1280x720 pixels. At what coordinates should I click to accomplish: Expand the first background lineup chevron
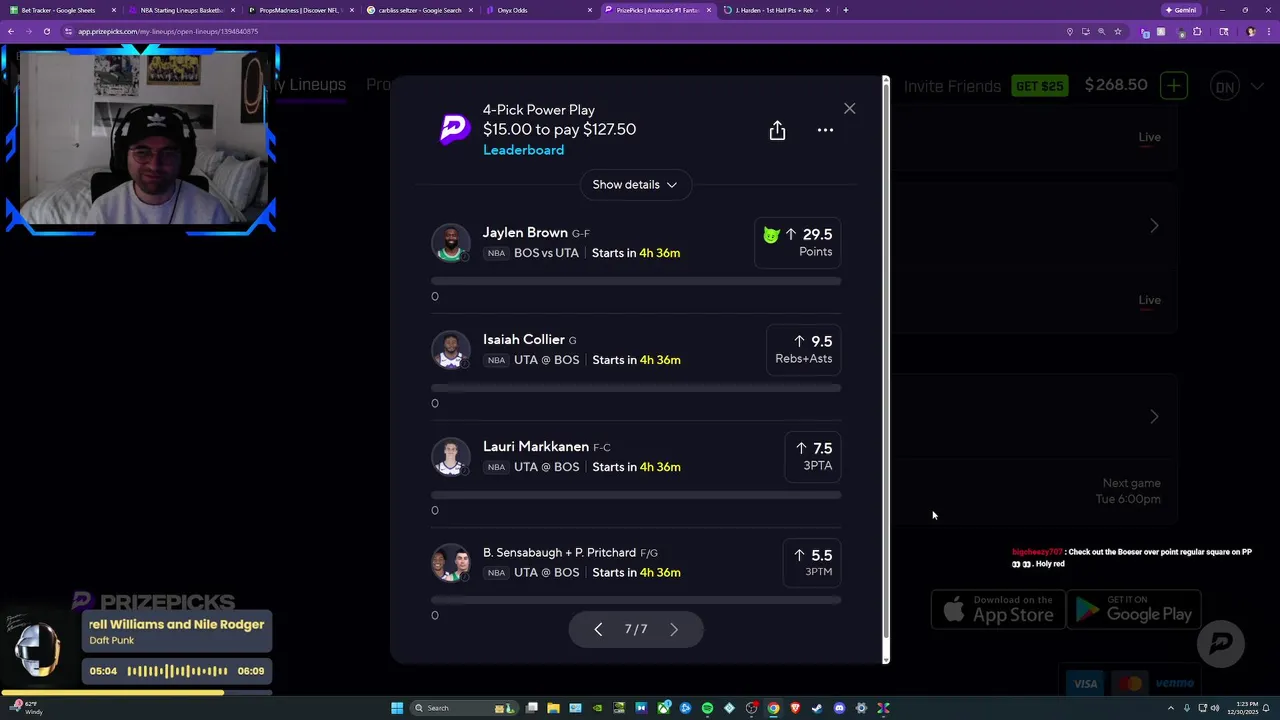tap(1154, 226)
